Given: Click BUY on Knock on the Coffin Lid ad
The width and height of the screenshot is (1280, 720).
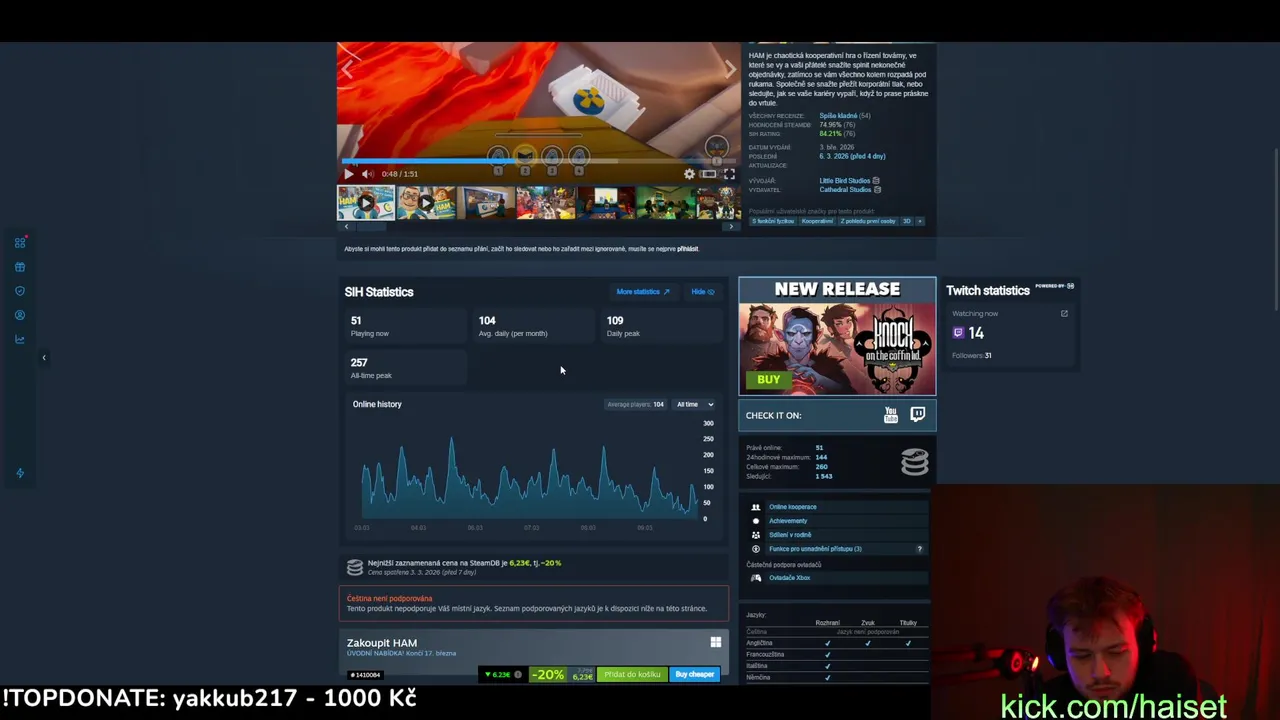Looking at the screenshot, I should 768,380.
